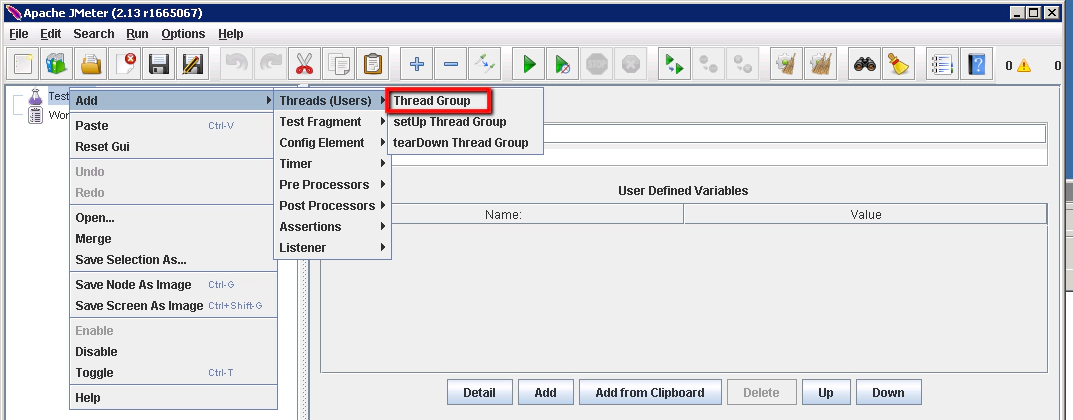Select Disable in context menu
The height and width of the screenshot is (420, 1073).
[x=173, y=352]
